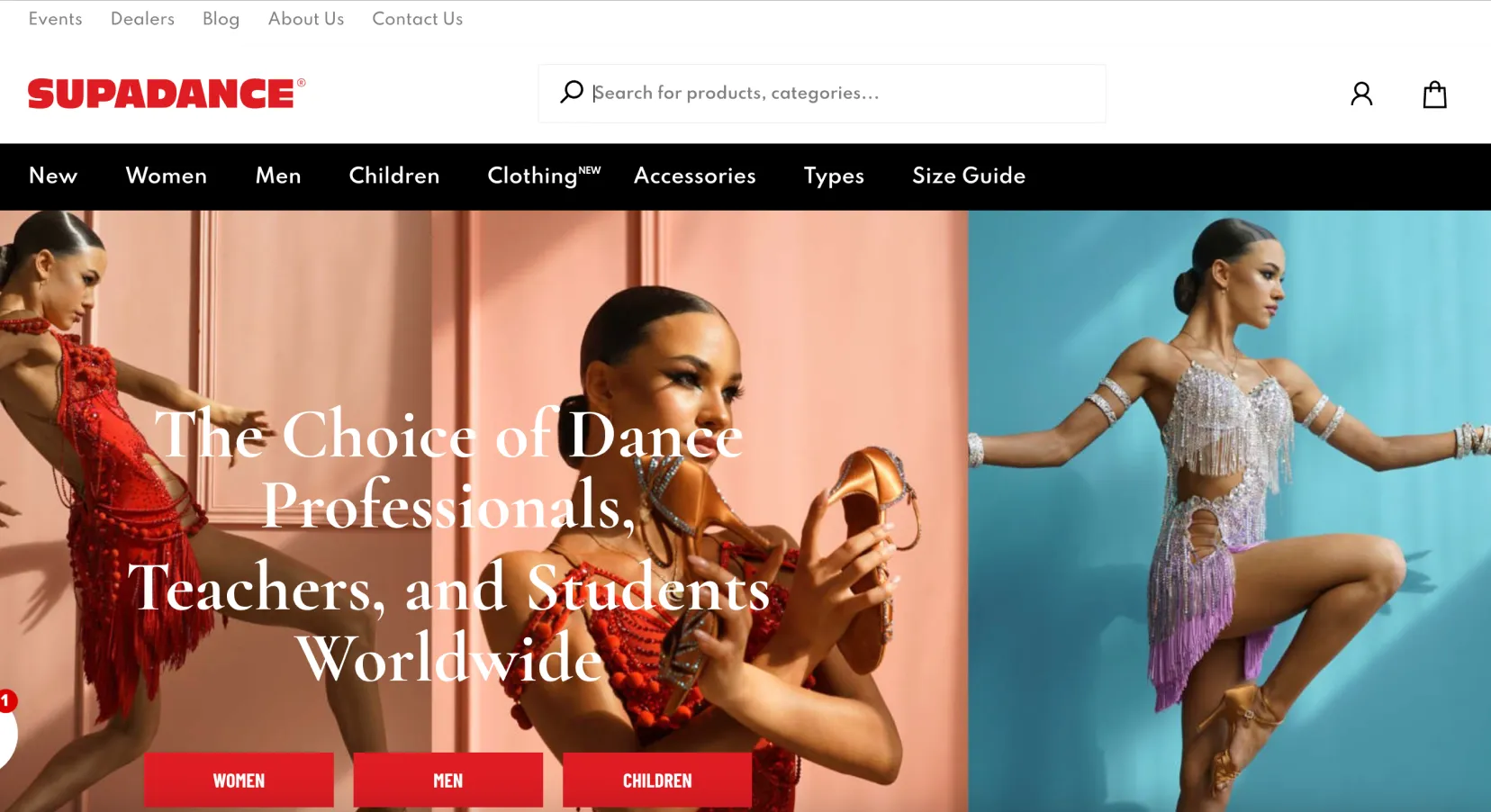Screen dimensions: 1491x812
Task: Open the Children navigation menu
Action: (x=394, y=176)
